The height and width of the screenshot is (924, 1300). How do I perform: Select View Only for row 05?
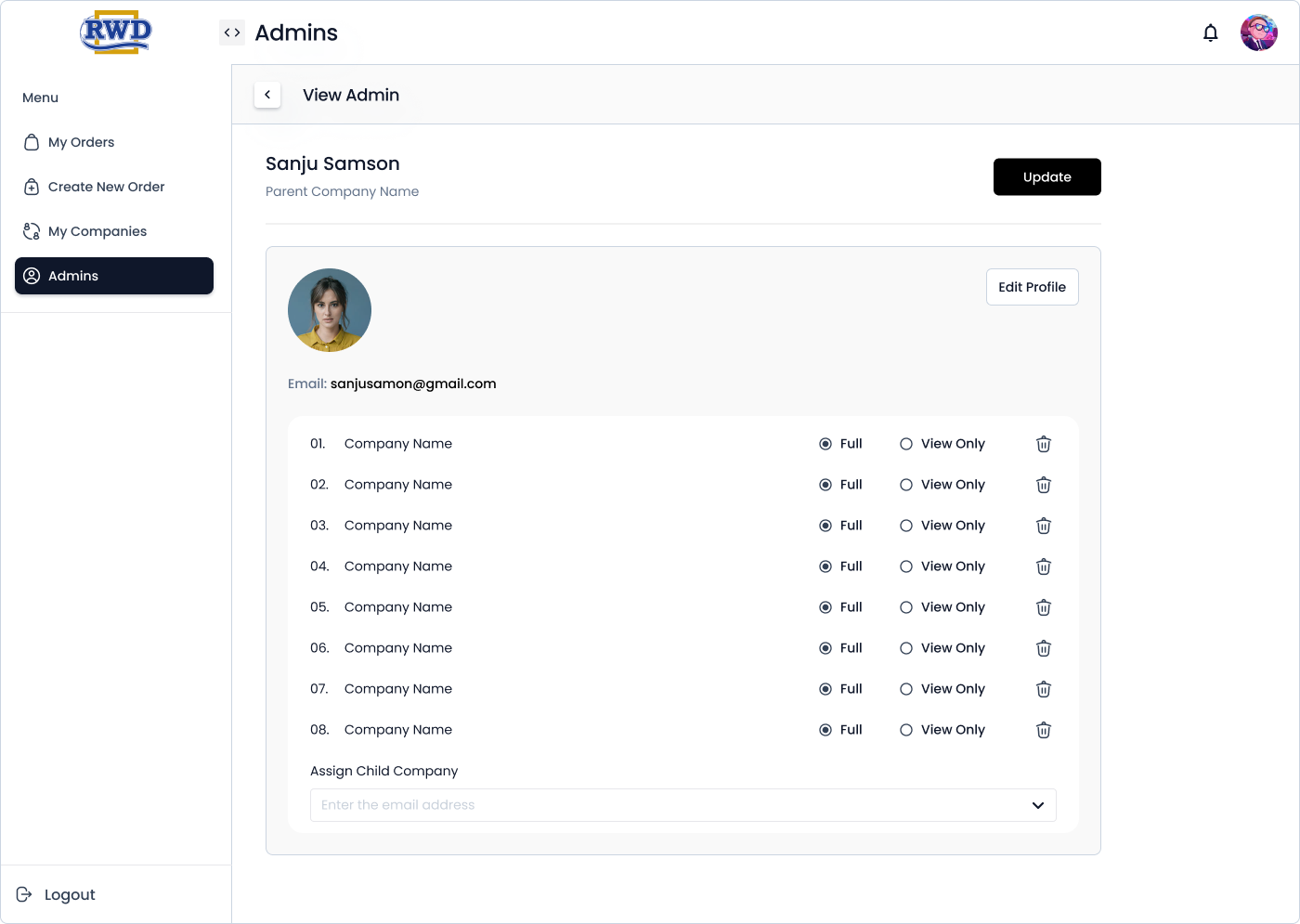(906, 607)
